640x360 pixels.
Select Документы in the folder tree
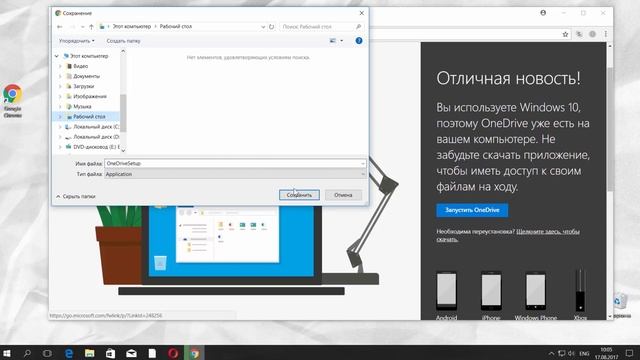click(x=86, y=76)
